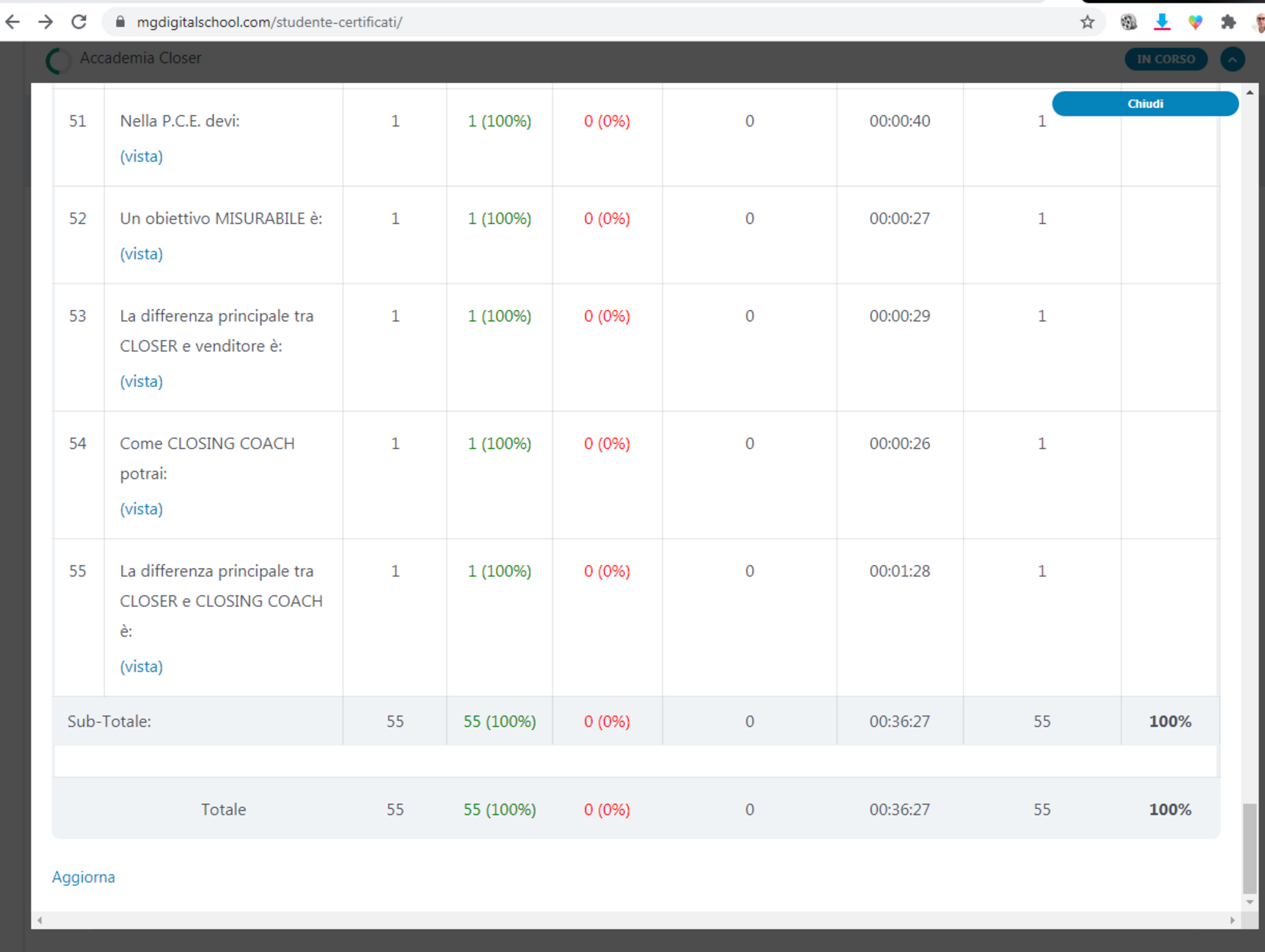Image resolution: width=1265 pixels, height=952 pixels.
Task: Click the colorful heart extension icon
Action: tap(1195, 23)
